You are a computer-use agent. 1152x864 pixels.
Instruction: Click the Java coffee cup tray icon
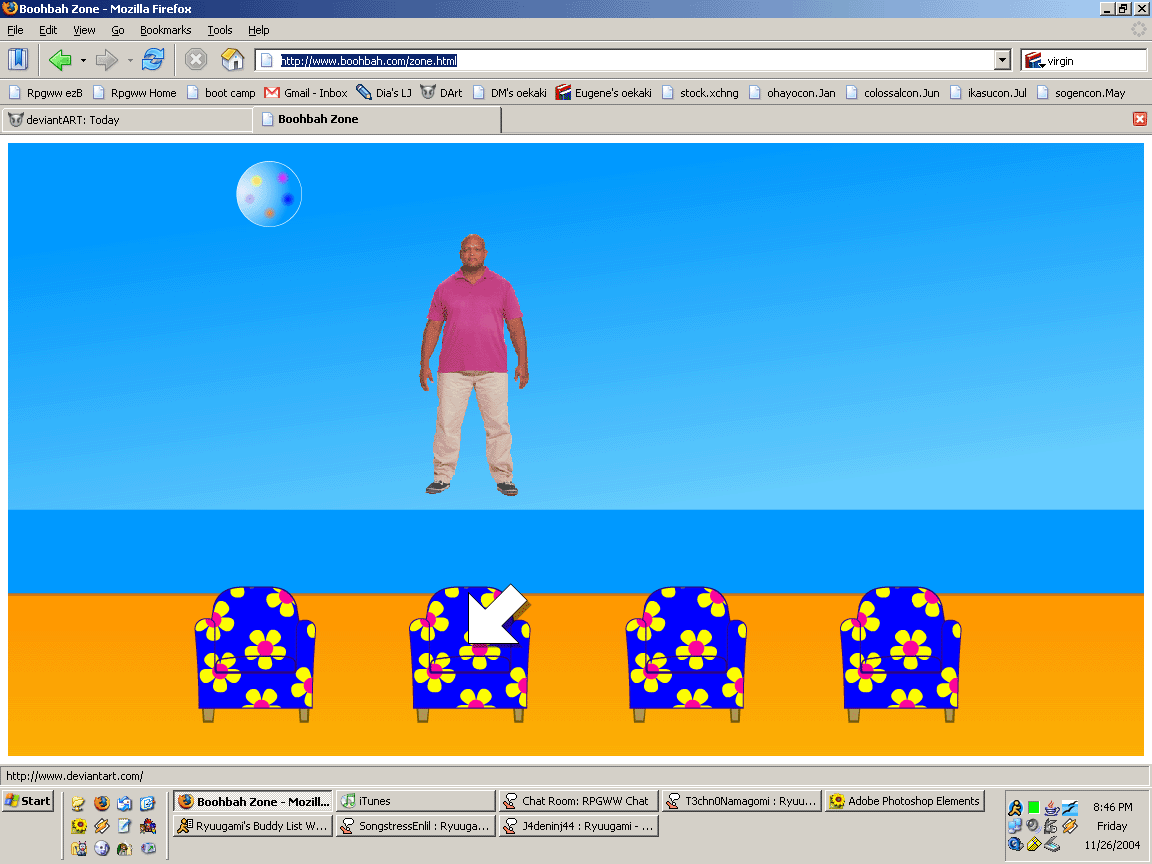tap(1051, 808)
